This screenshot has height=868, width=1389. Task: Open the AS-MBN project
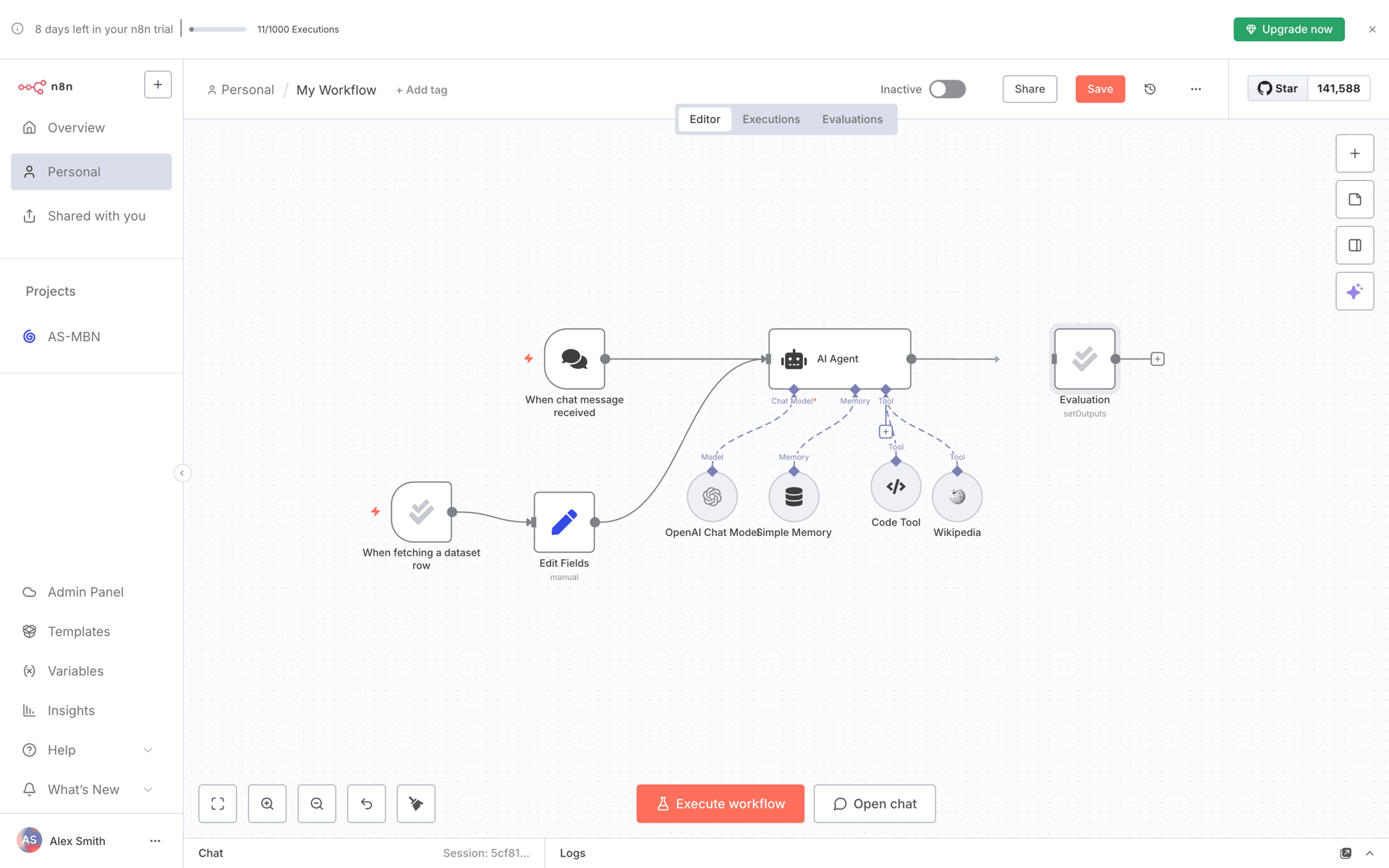91,336
